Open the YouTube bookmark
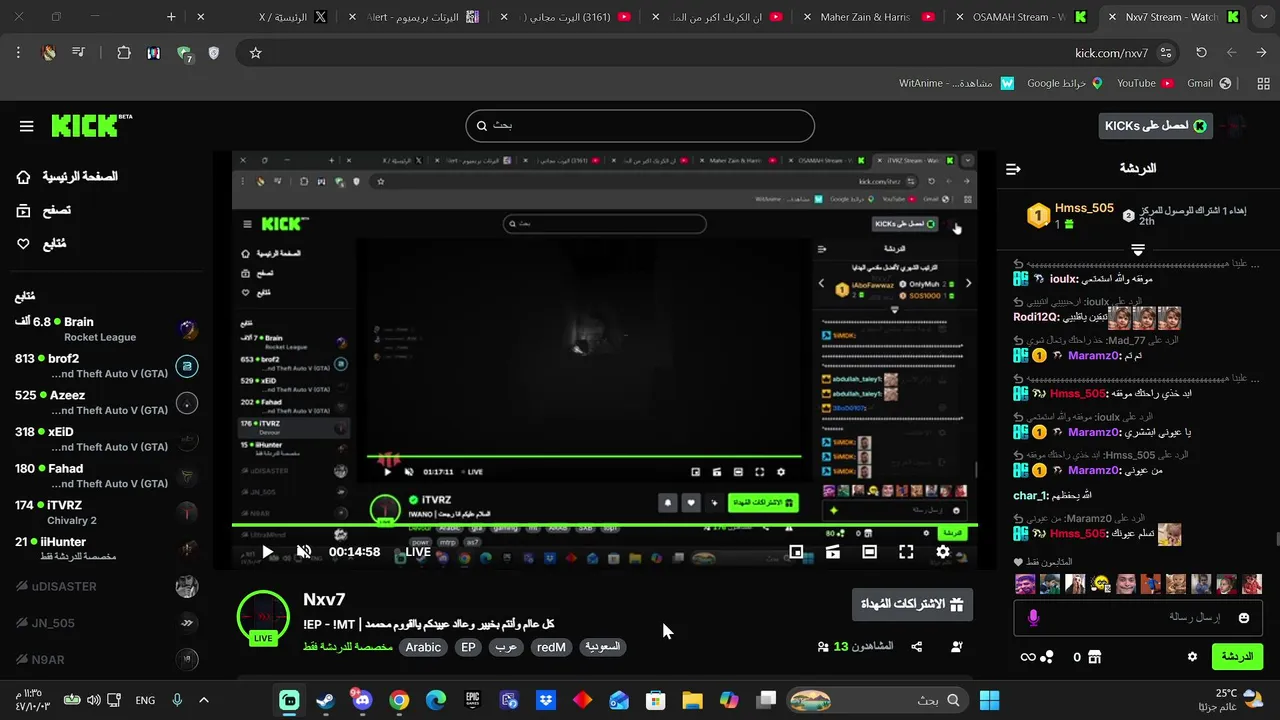This screenshot has height=720, width=1280. [x=1144, y=84]
